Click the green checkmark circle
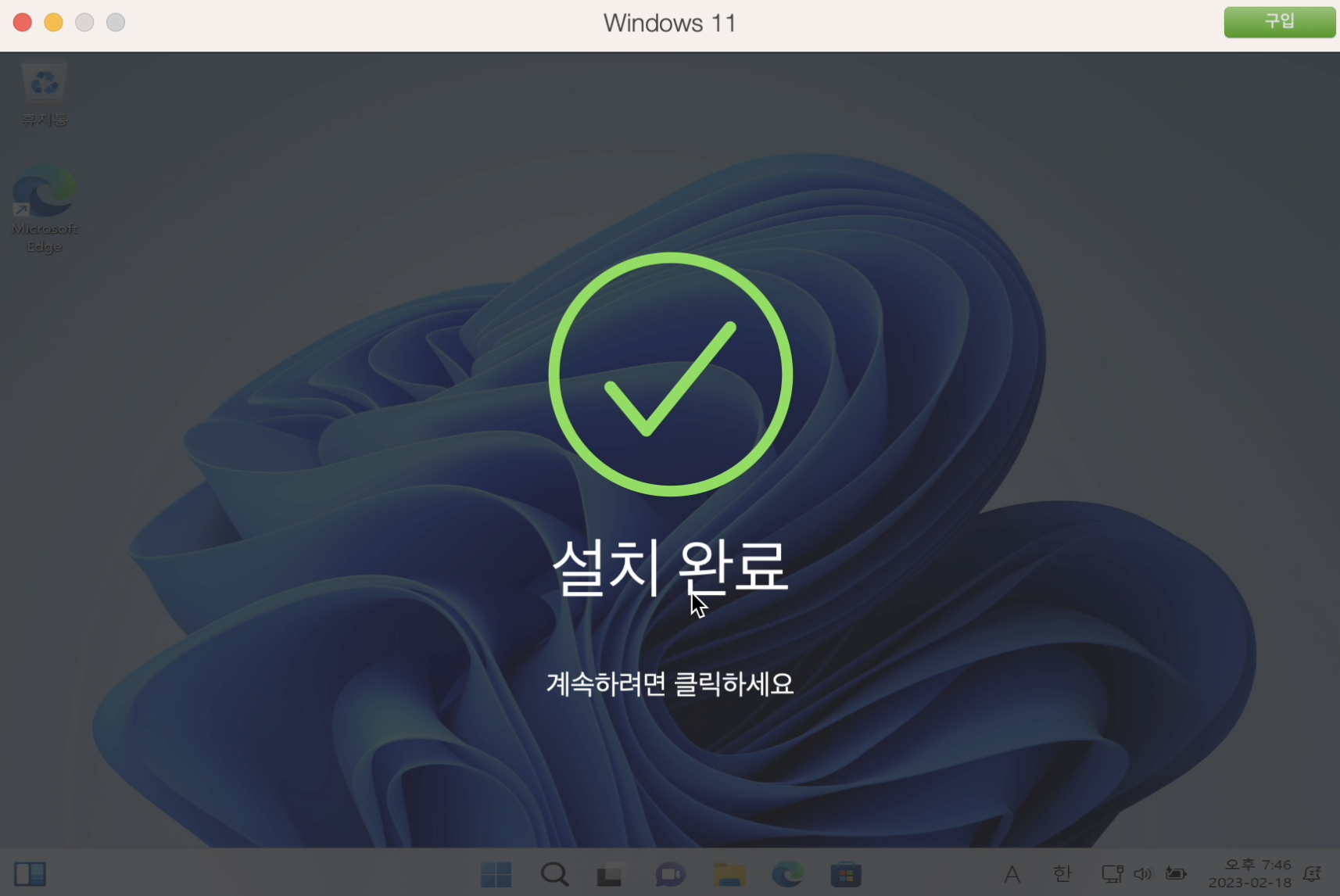The width and height of the screenshot is (1340, 896). tap(670, 374)
